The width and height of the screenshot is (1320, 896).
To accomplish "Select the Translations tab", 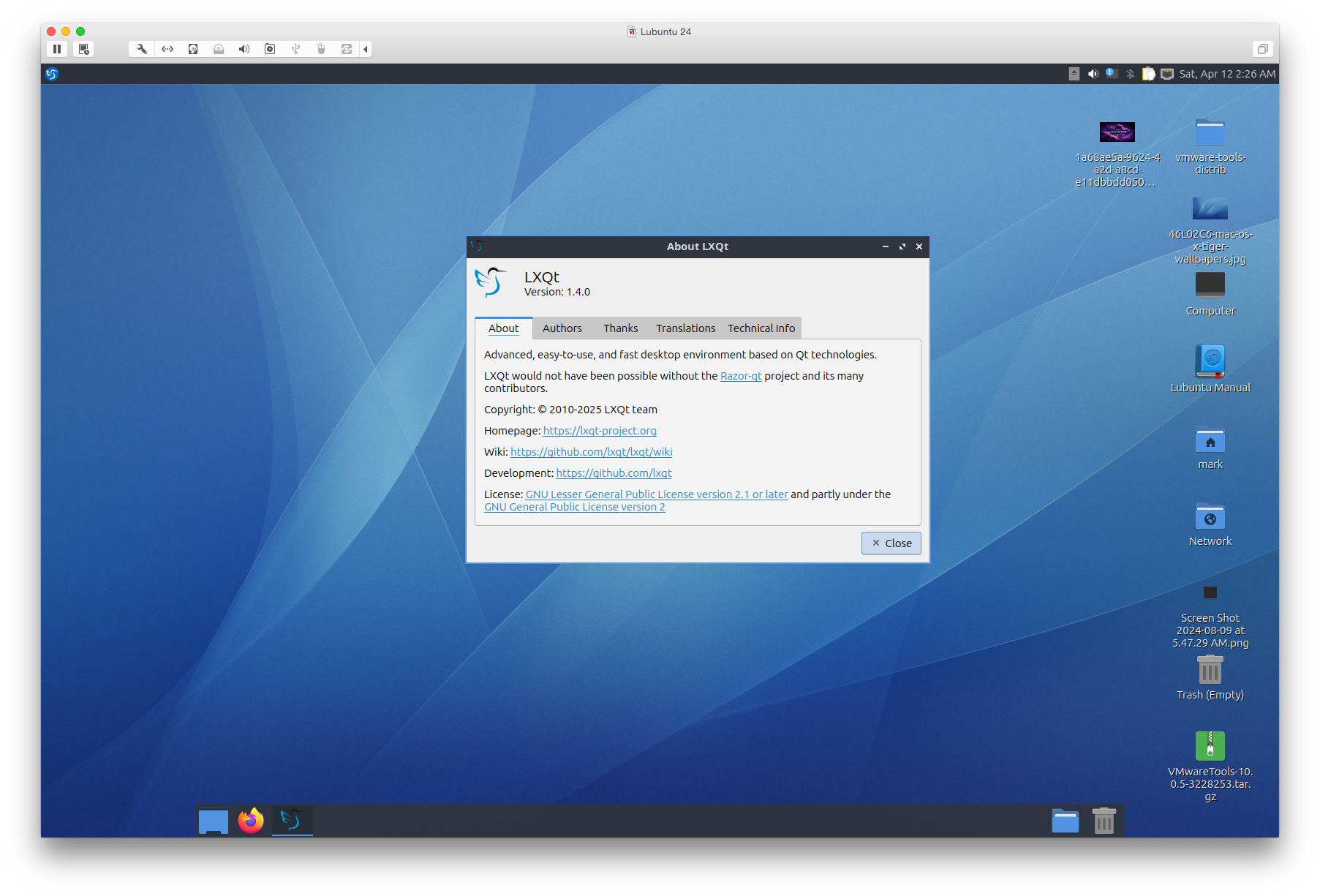I will click(x=685, y=328).
